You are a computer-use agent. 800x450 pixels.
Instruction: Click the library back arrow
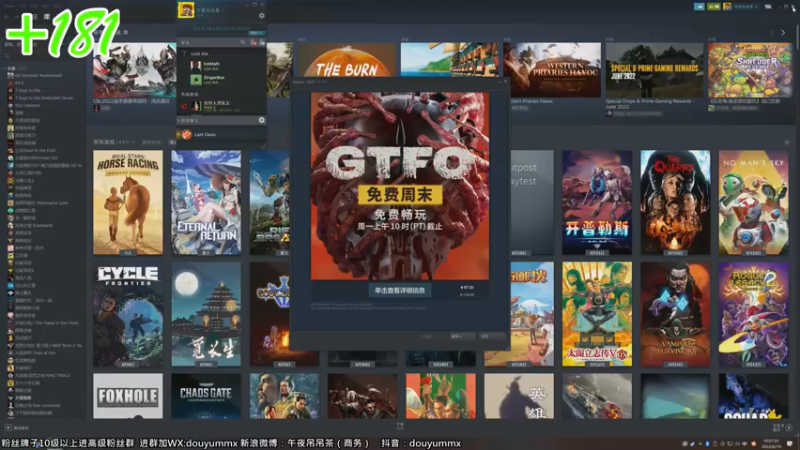(6, 17)
